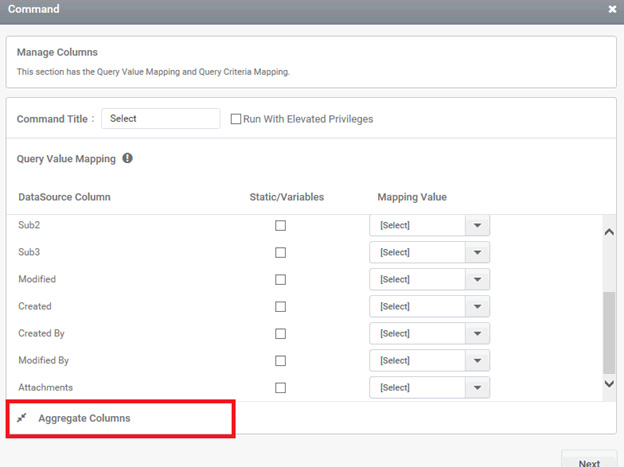Close the Command dialog with the X icon

[x=612, y=9]
